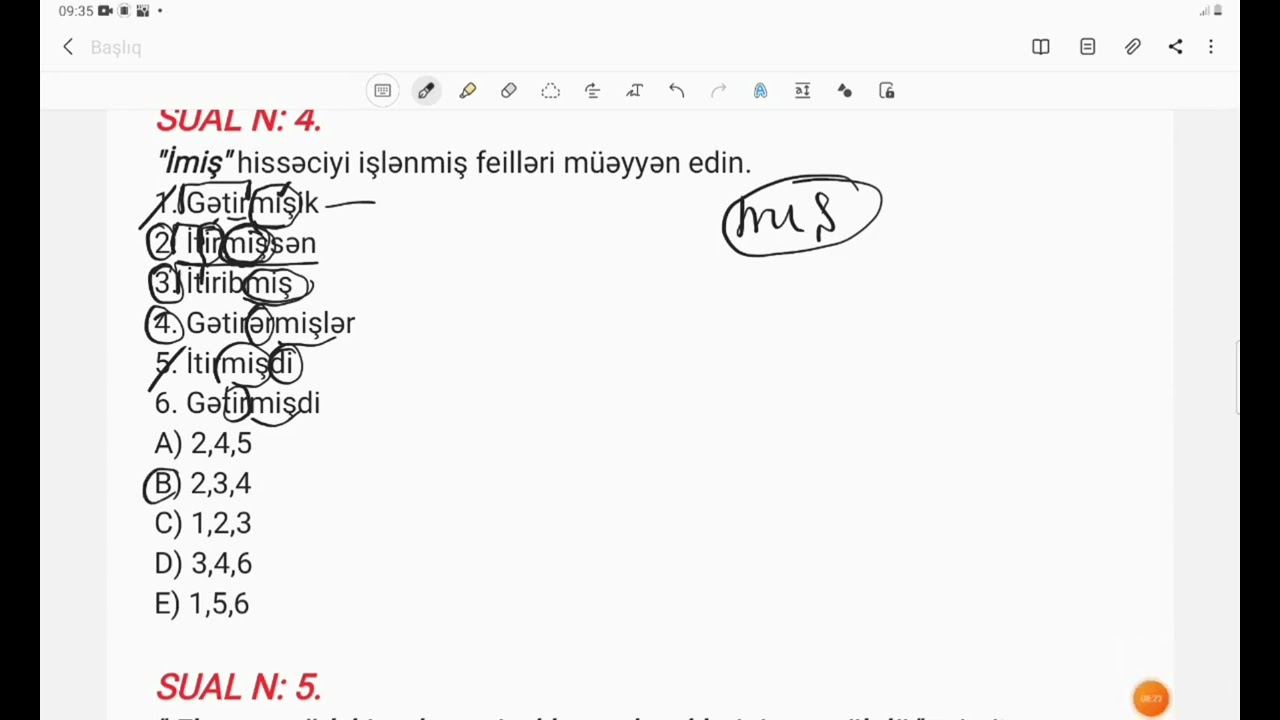Tap the question line about "İmiş" hissəciyi
This screenshot has height=720, width=1280.
454,162
